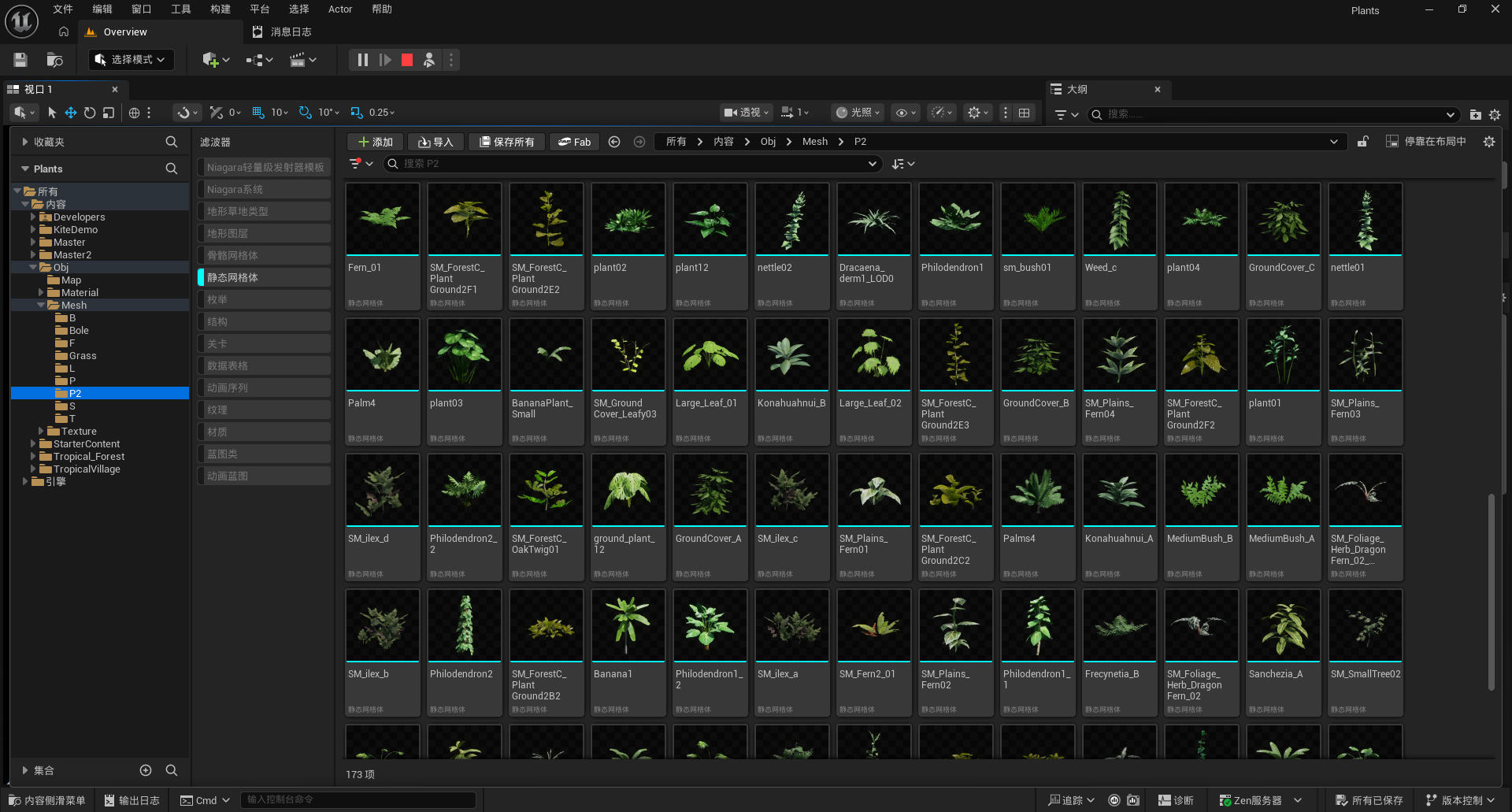Select the rotate gizmo tool
Image resolution: width=1512 pixels, height=812 pixels.
90,113
